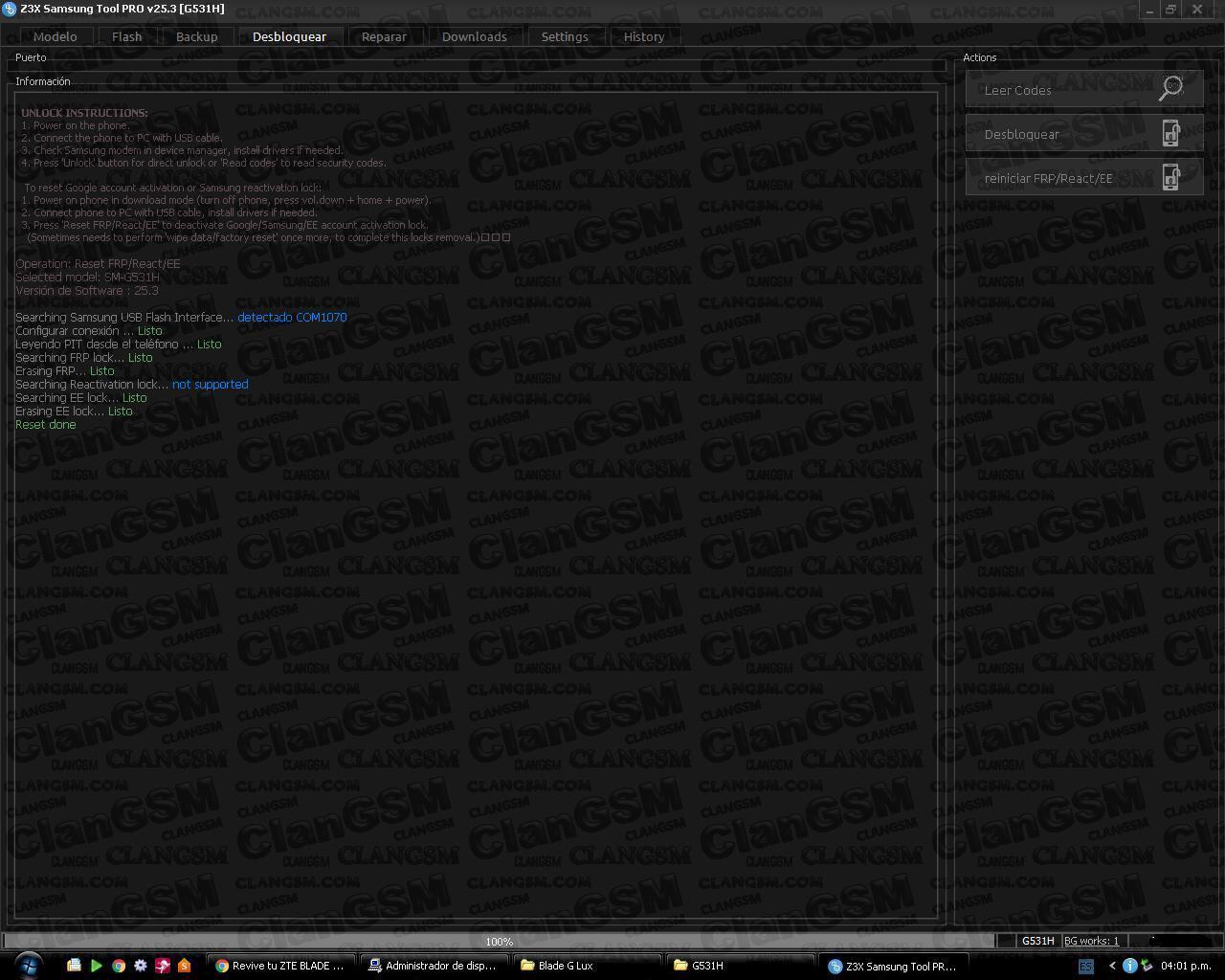This screenshot has height=980, width=1225.
Task: Click the Desbloquear action button
Action: coord(1084,134)
